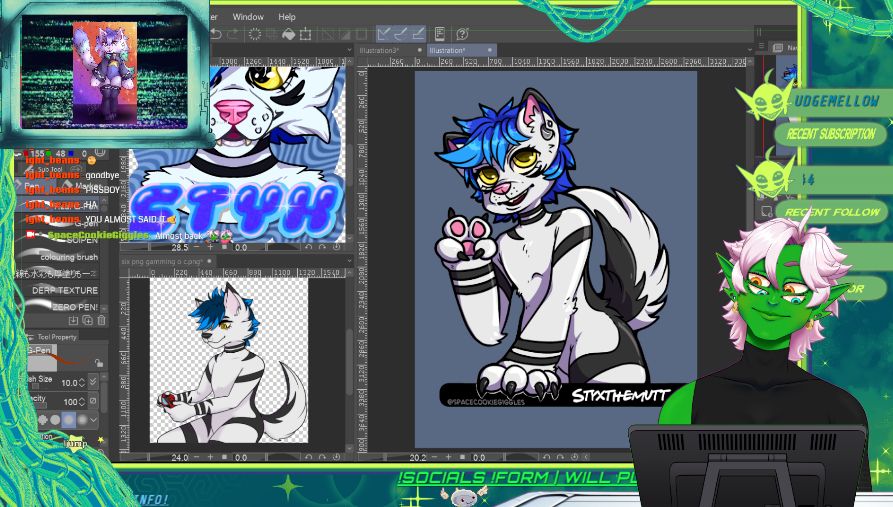893x507 pixels.
Task: Toggle the Tool Property lock icon
Action: 99,363
